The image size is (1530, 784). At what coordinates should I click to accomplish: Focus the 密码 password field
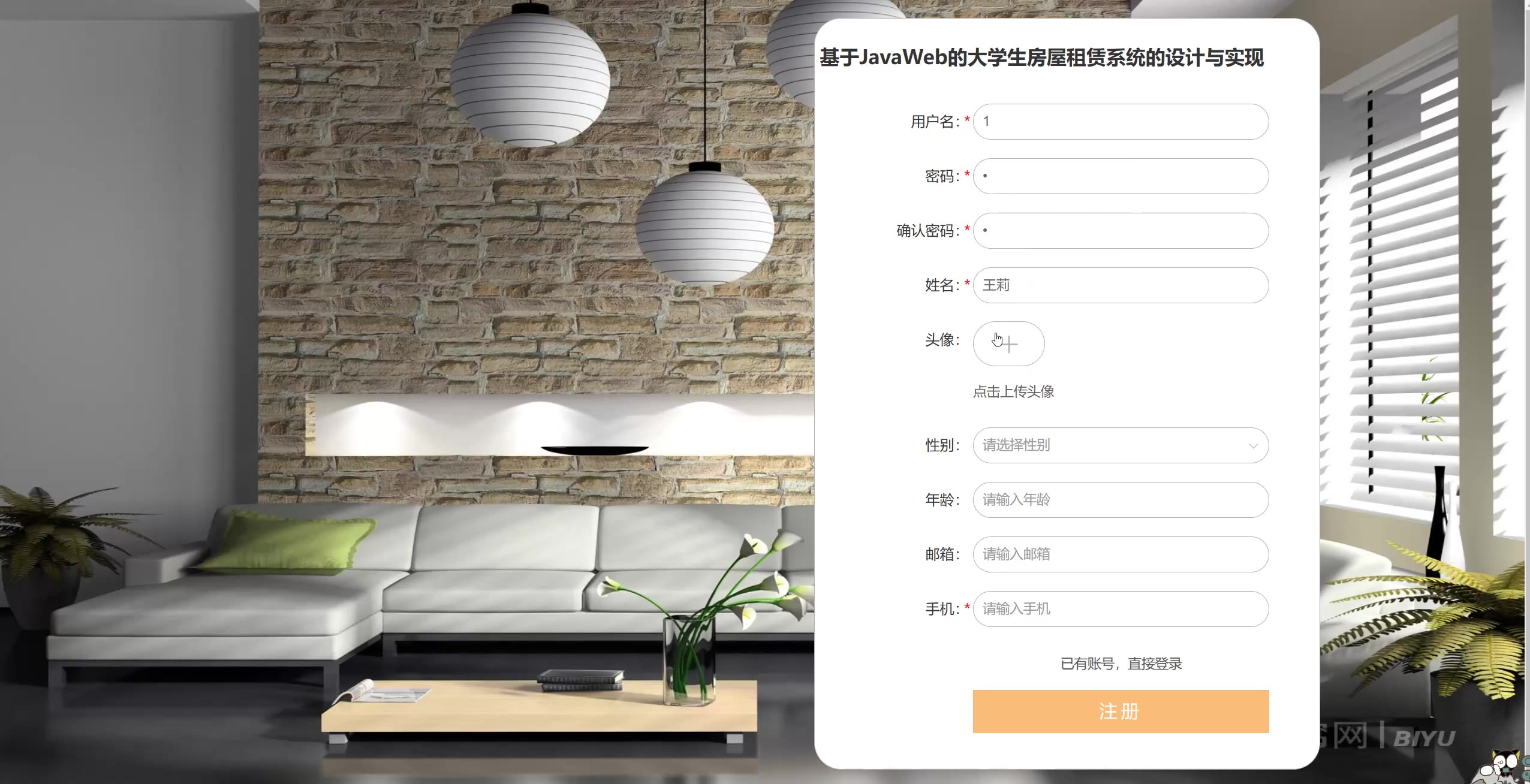[x=1121, y=176]
